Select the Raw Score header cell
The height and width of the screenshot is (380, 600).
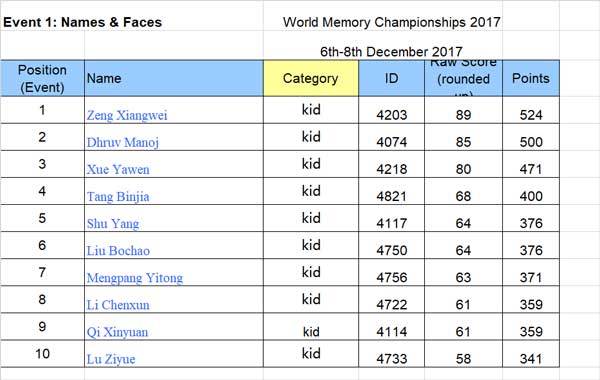463,78
